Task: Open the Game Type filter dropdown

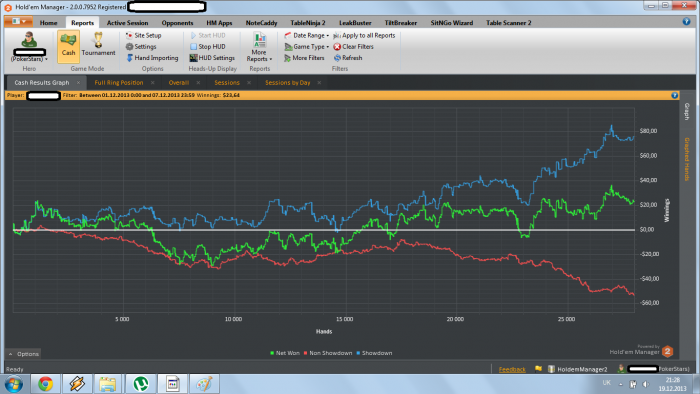Action: [x=306, y=46]
